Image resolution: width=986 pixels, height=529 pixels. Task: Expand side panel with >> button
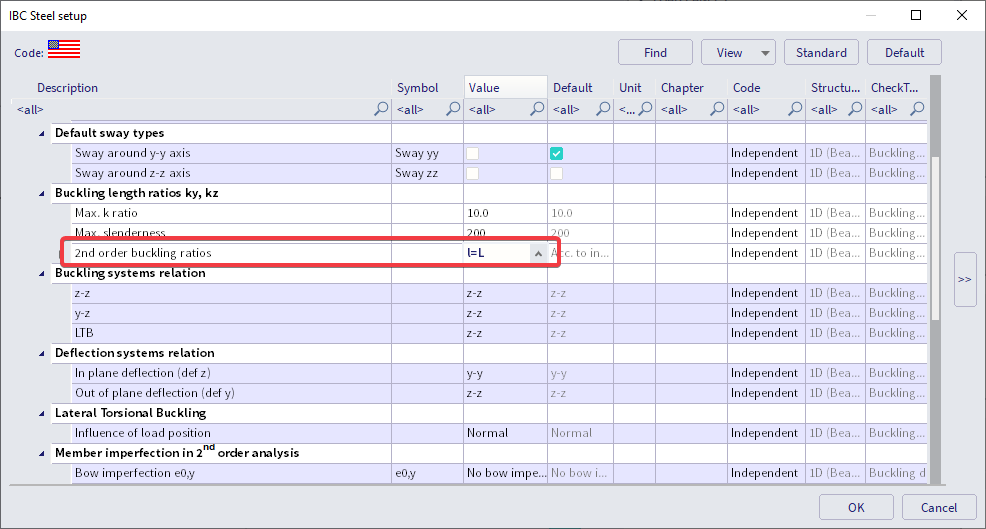click(x=965, y=279)
